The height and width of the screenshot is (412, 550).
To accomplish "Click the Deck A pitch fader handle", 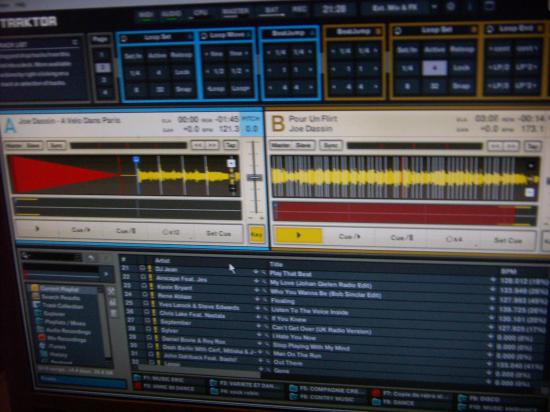I will click(x=254, y=178).
